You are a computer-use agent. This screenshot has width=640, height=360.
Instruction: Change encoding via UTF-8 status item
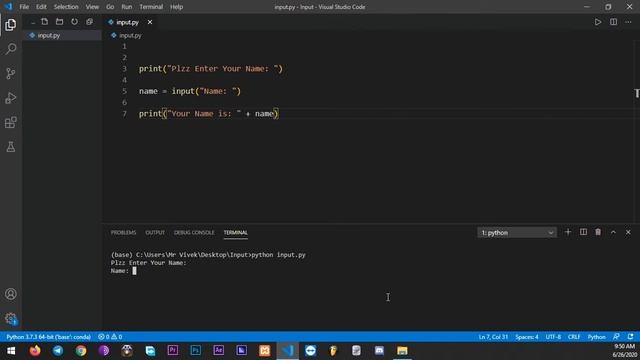click(x=553, y=337)
